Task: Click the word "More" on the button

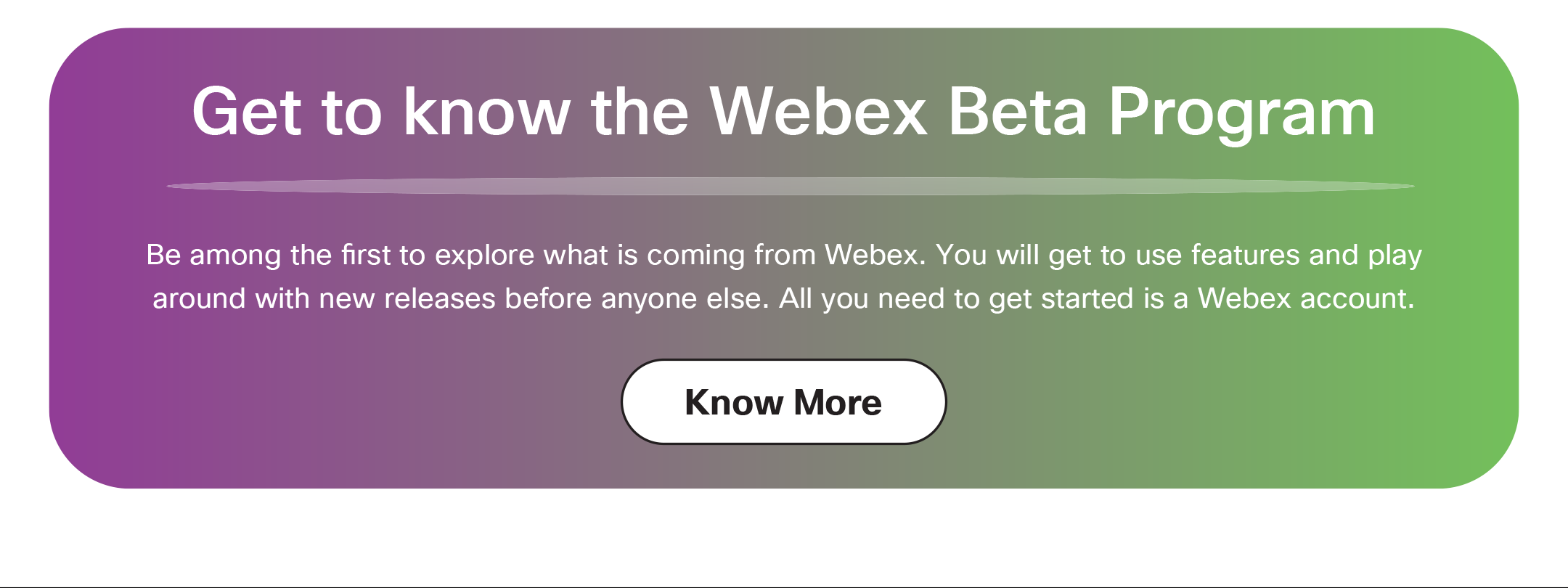Action: click(838, 402)
